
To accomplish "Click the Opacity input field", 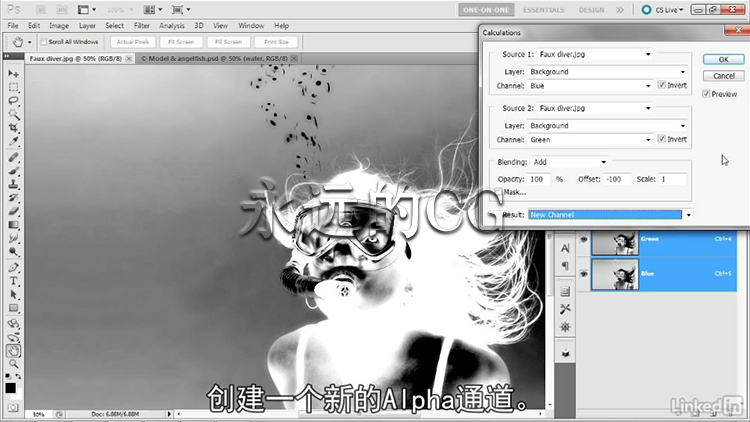I will point(540,179).
